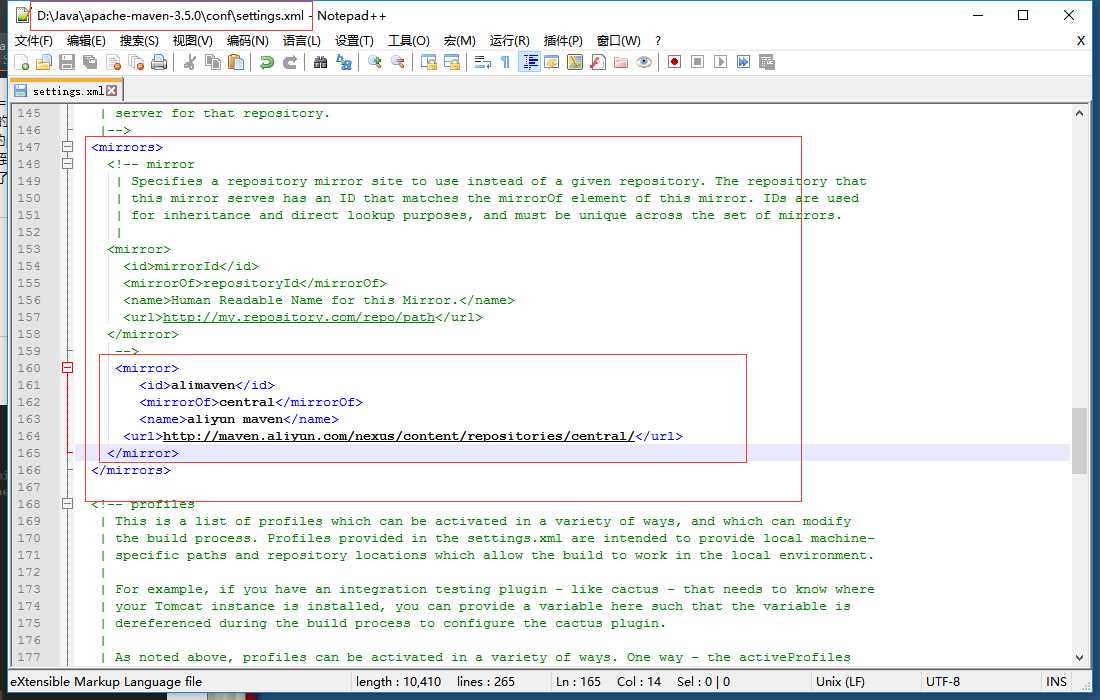
Task: Cut selected text with scissors icon
Action: pos(189,62)
